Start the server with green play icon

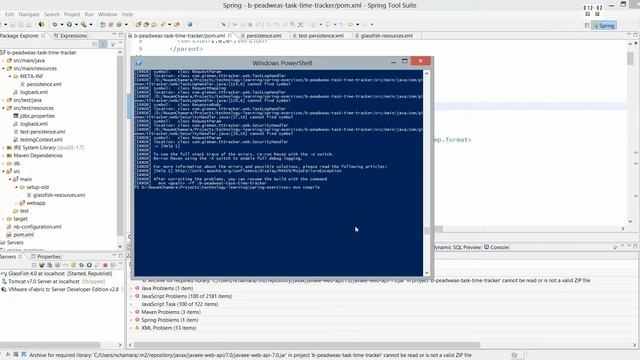click(89, 265)
